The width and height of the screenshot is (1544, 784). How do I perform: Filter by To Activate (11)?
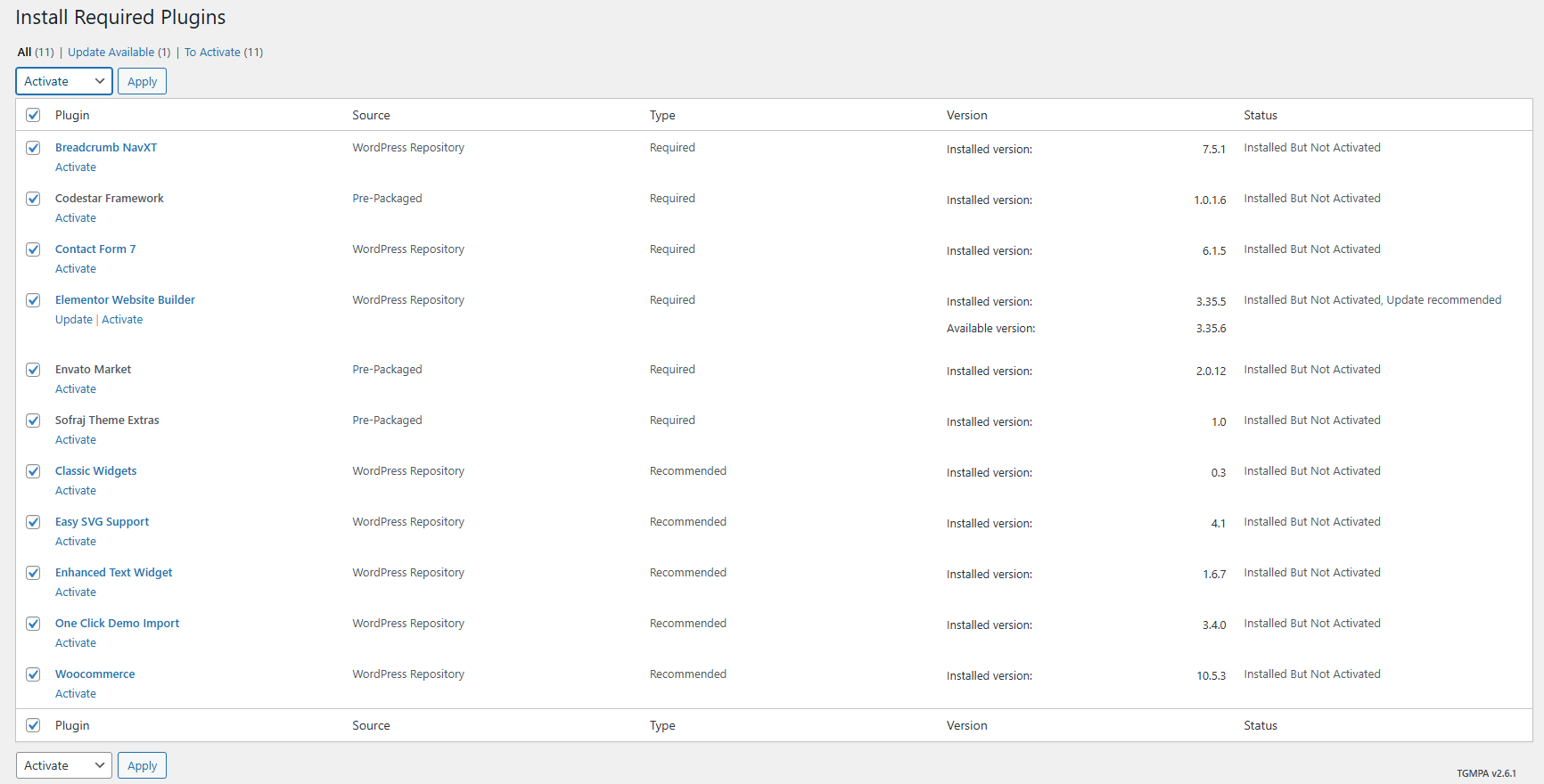click(224, 53)
